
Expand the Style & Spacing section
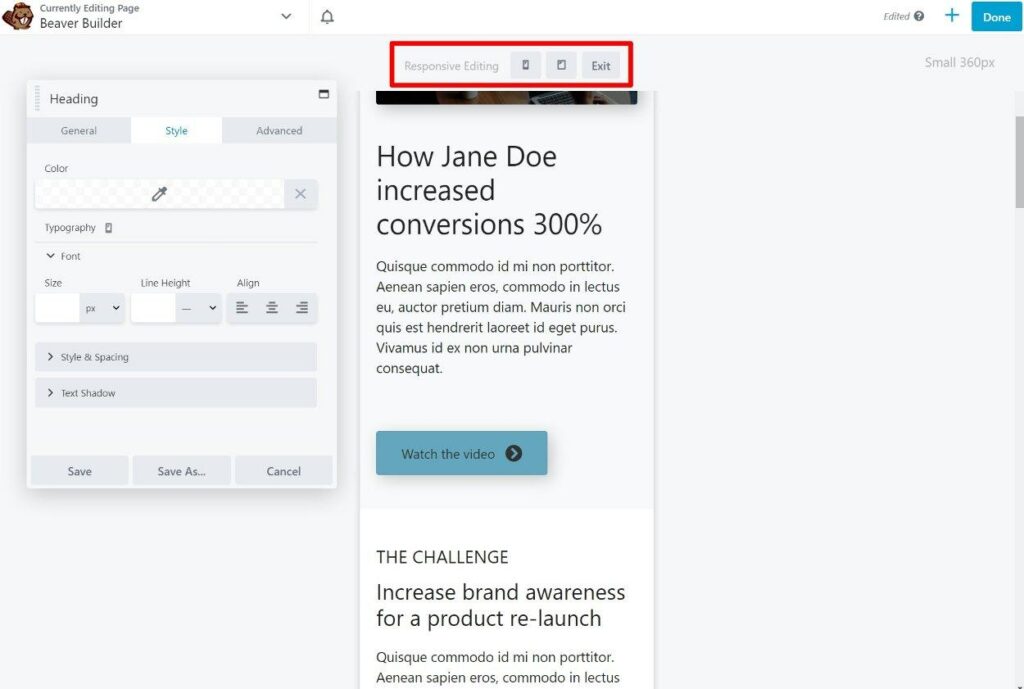click(176, 357)
